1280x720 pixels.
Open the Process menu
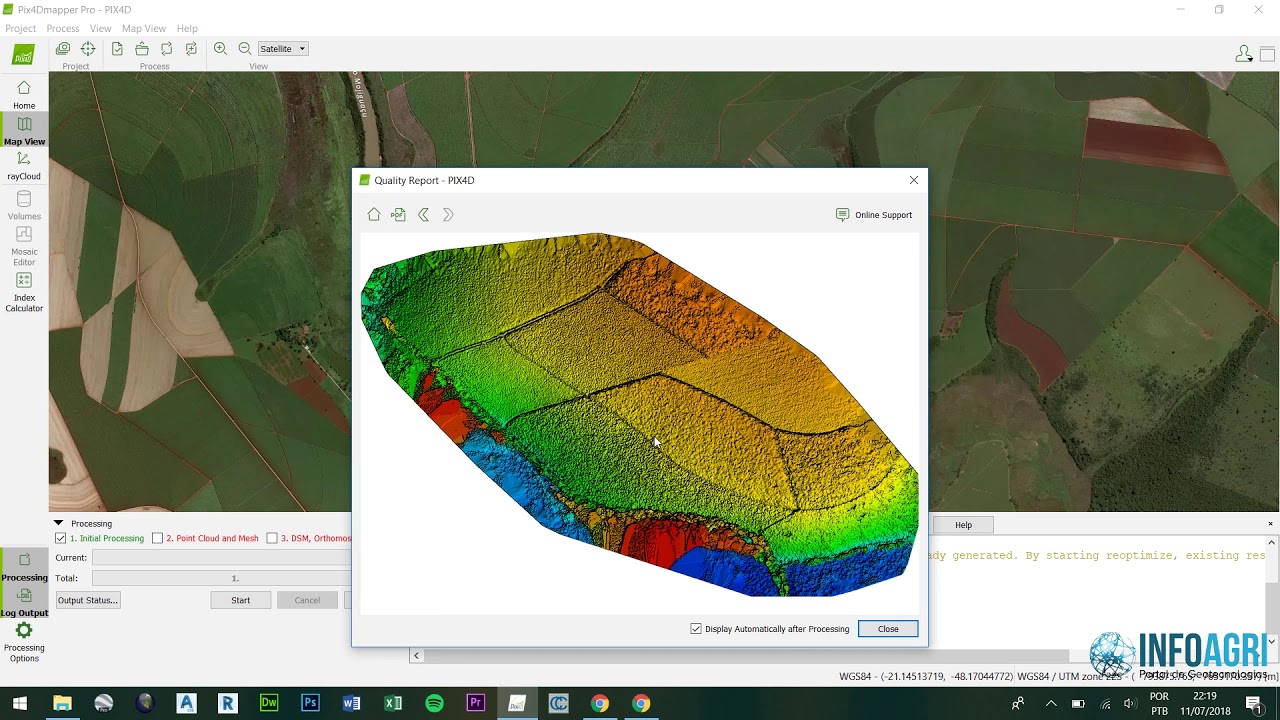[x=63, y=28]
